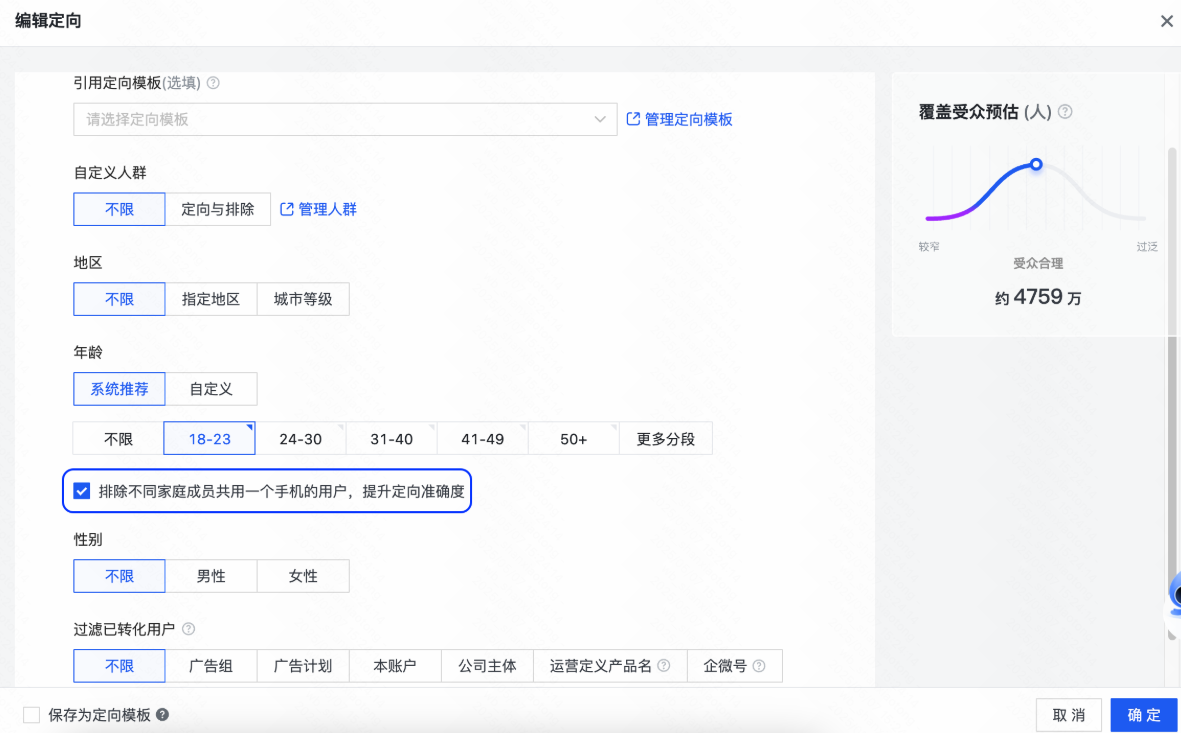Choose 定向与排除 for custom audience
The image size is (1181, 733).
click(x=218, y=208)
